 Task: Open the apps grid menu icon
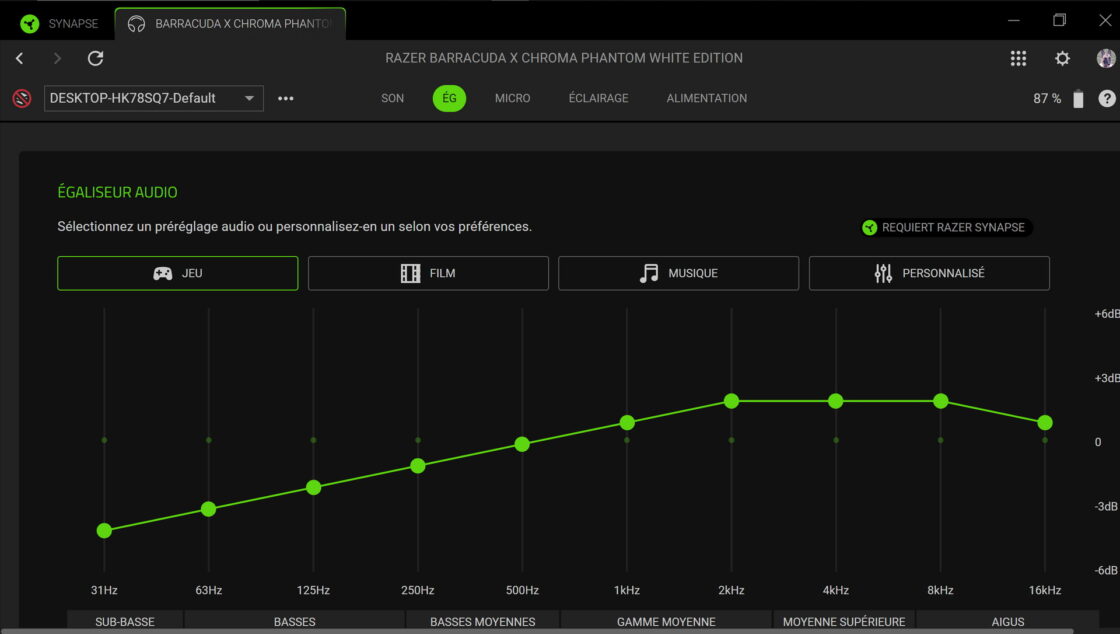pyautogui.click(x=1018, y=58)
